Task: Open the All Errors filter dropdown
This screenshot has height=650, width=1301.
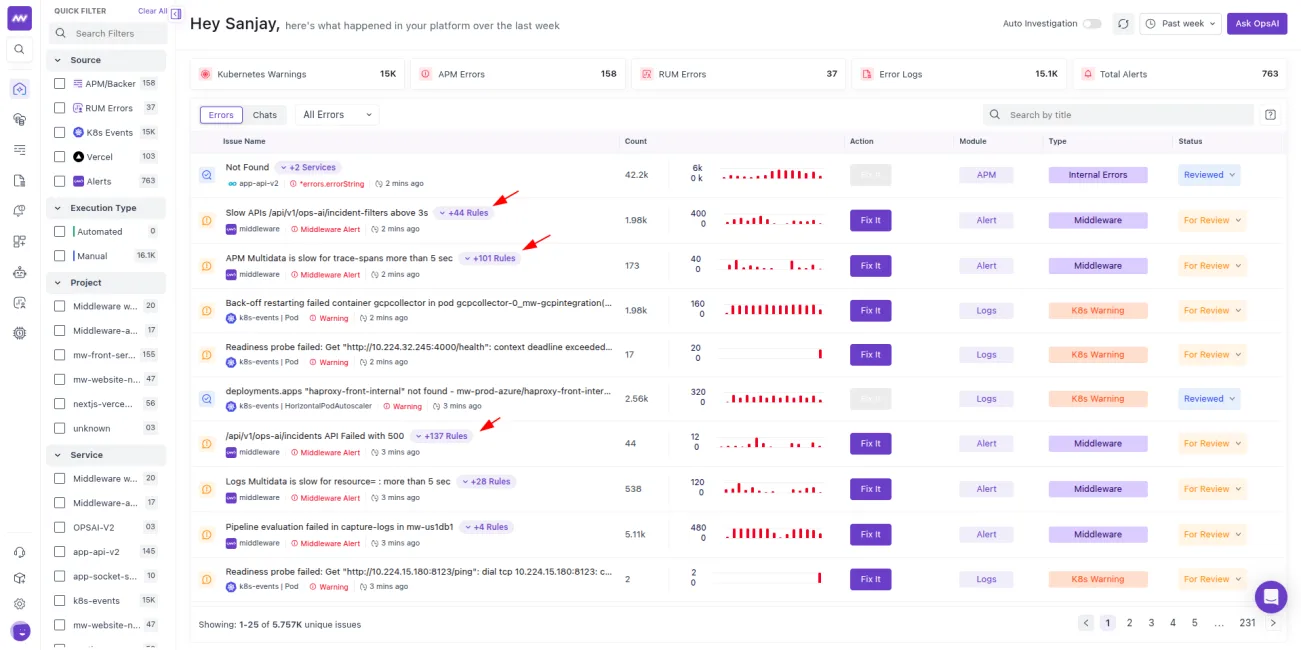Action: pyautogui.click(x=337, y=115)
